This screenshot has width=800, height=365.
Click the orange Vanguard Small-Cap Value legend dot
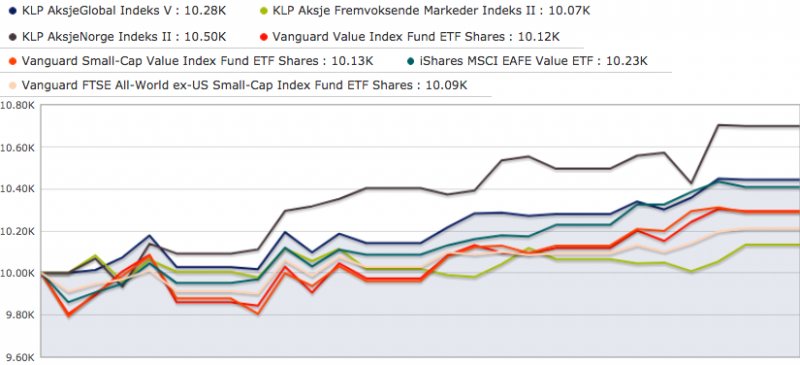(13, 61)
